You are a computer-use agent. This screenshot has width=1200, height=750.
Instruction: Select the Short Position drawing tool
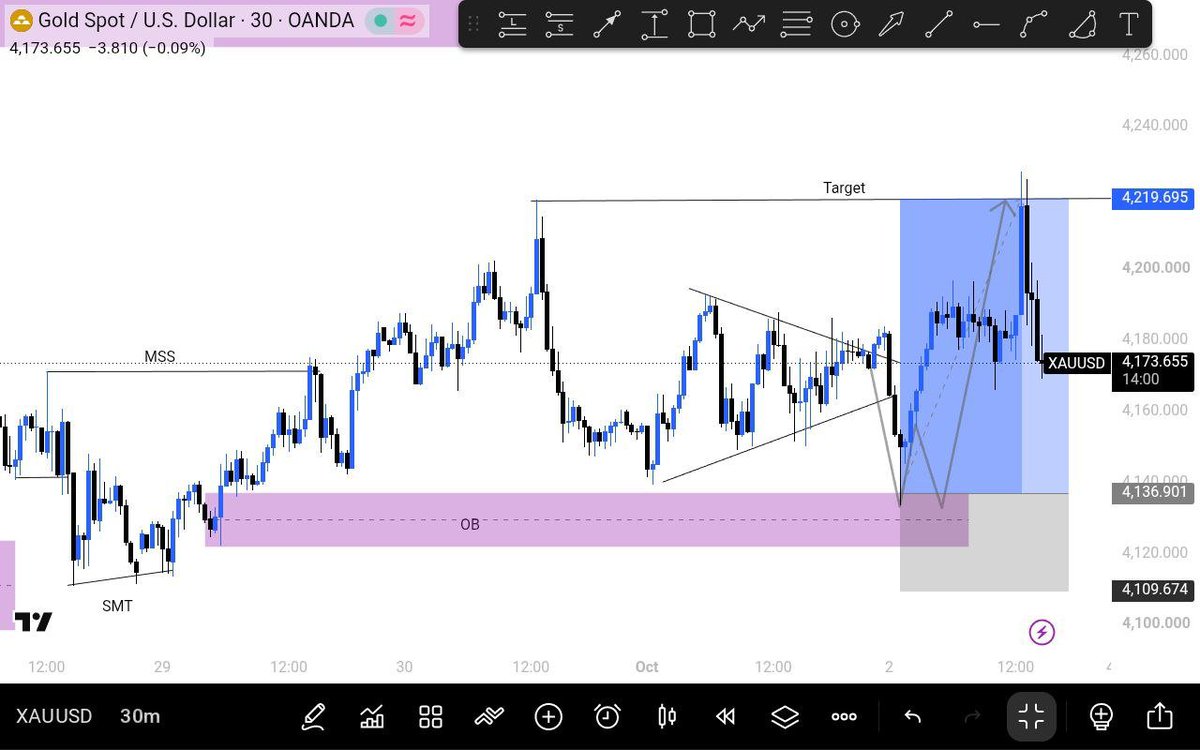pyautogui.click(x=560, y=25)
